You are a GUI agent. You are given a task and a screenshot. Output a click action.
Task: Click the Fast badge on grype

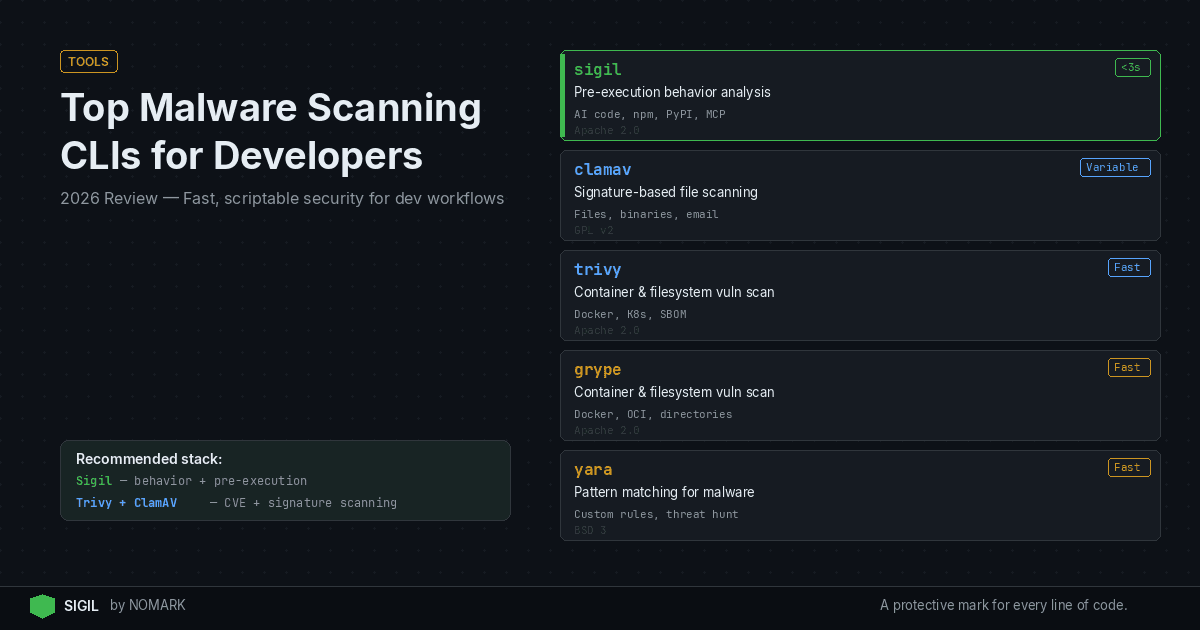(1129, 367)
